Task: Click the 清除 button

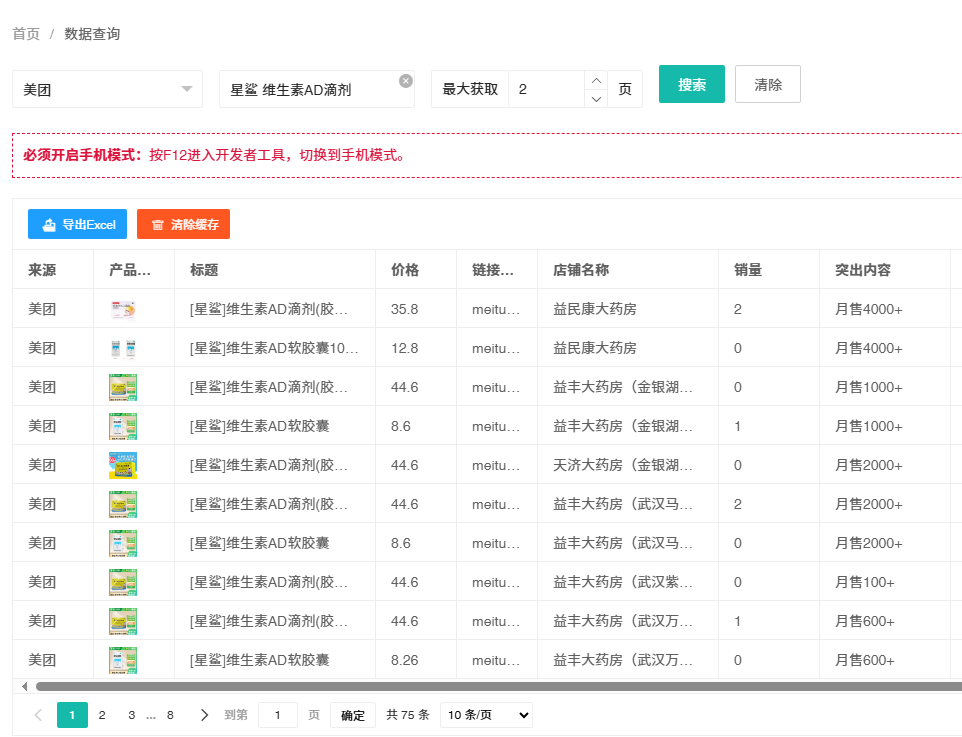Action: click(x=768, y=84)
